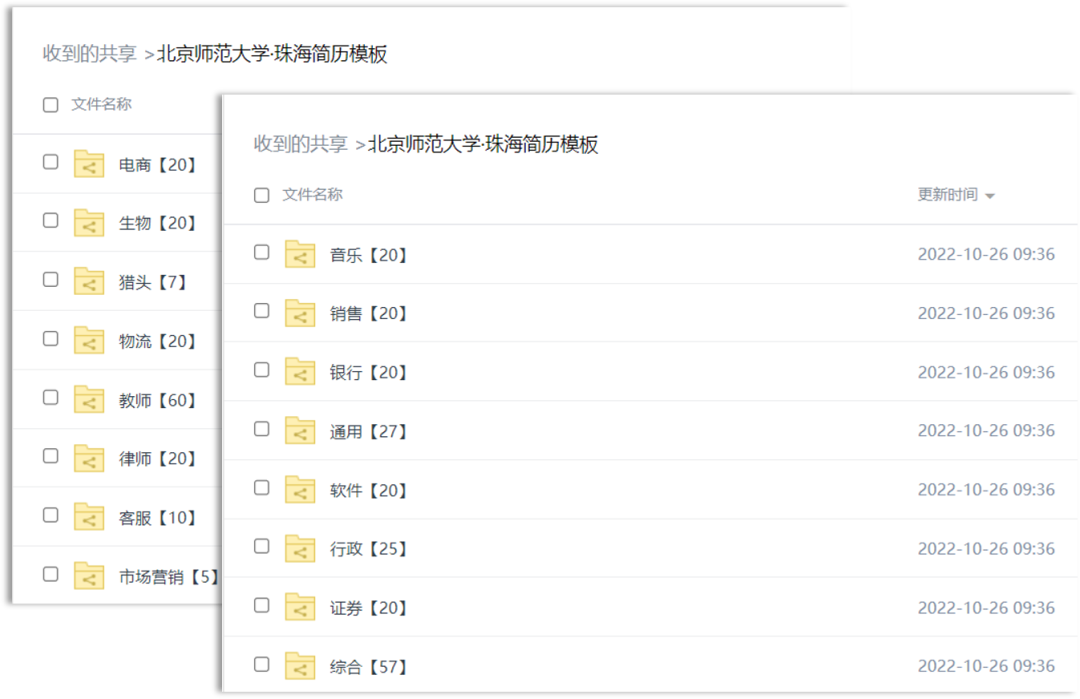The height and width of the screenshot is (699, 1080).
Task: Open the 软件【20】 folder icon
Action: [300, 490]
